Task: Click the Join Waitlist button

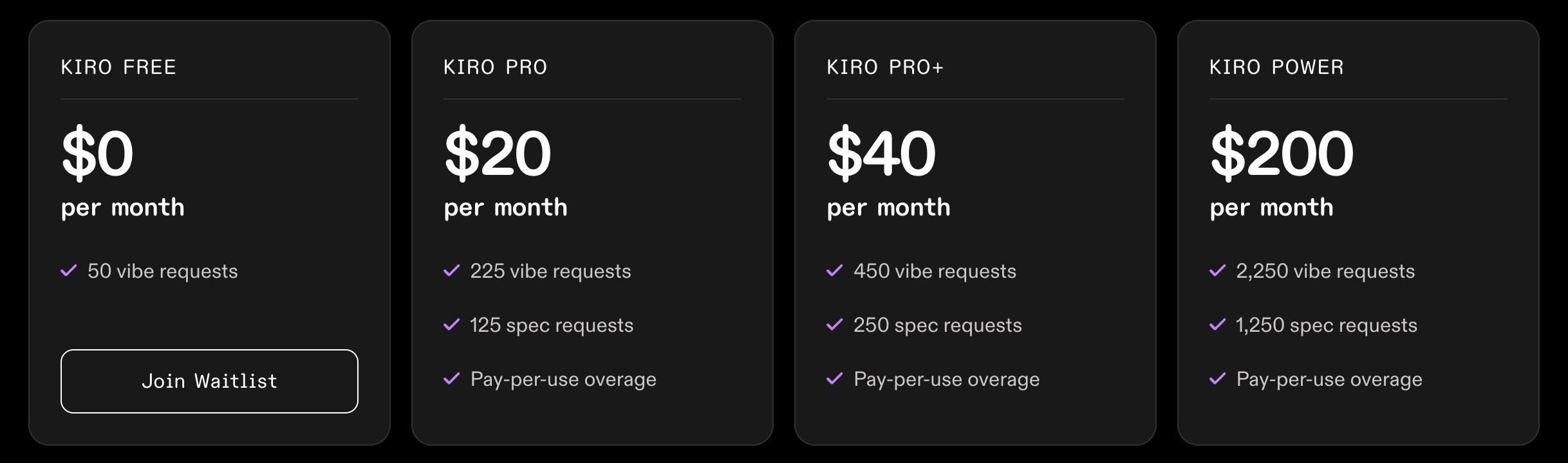Action: (209, 381)
